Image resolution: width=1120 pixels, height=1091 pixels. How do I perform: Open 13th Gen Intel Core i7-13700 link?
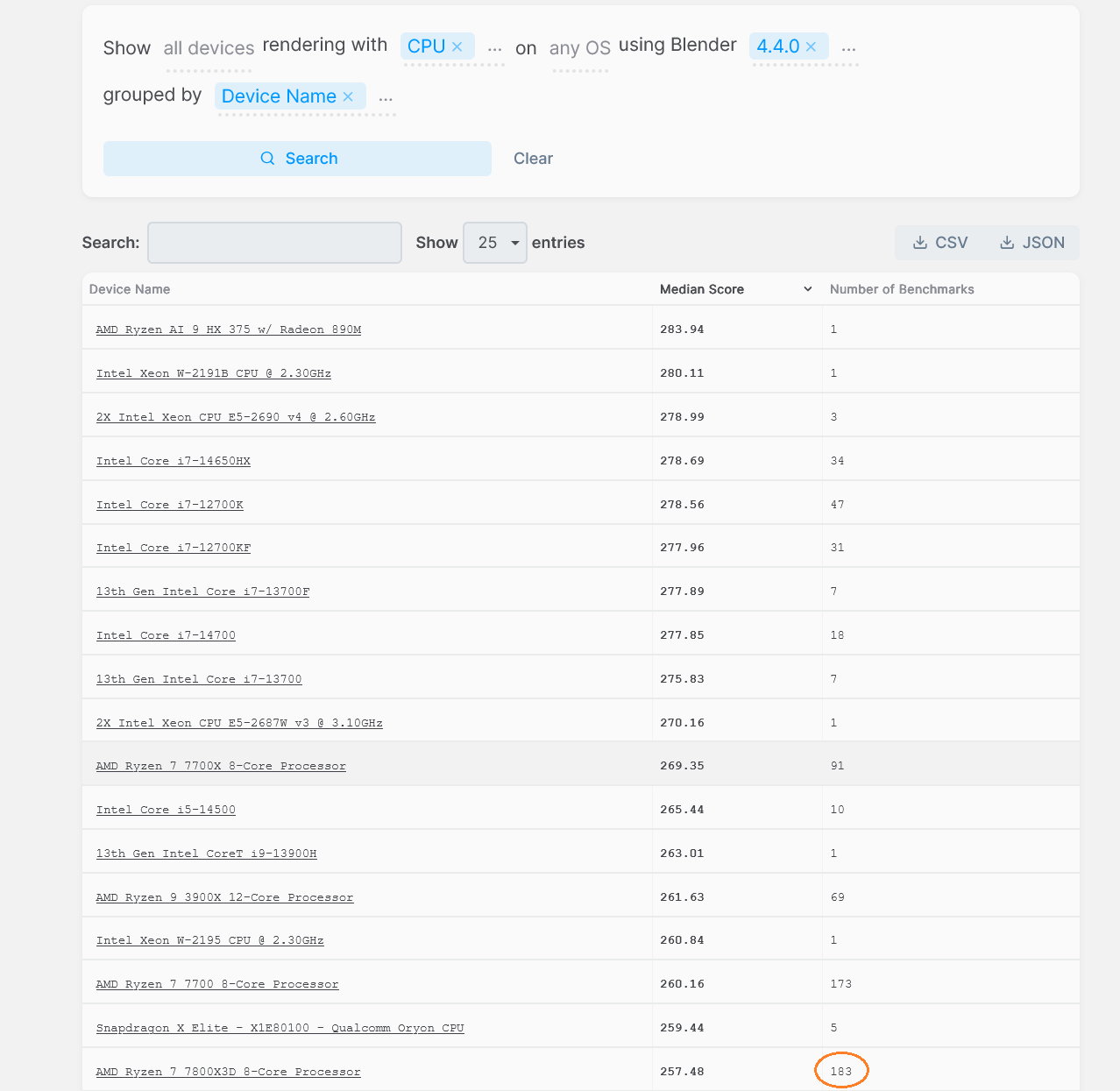(x=199, y=679)
